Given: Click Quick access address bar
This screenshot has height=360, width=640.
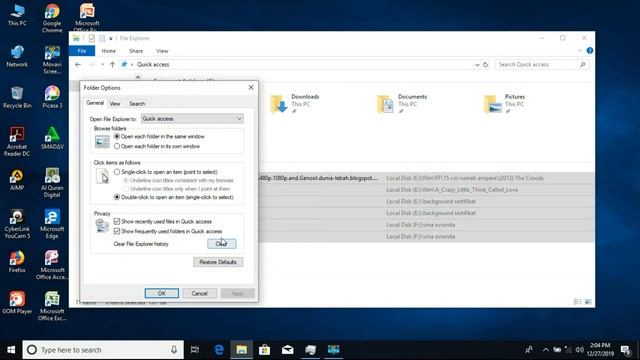Looking at the screenshot, I should coord(300,64).
